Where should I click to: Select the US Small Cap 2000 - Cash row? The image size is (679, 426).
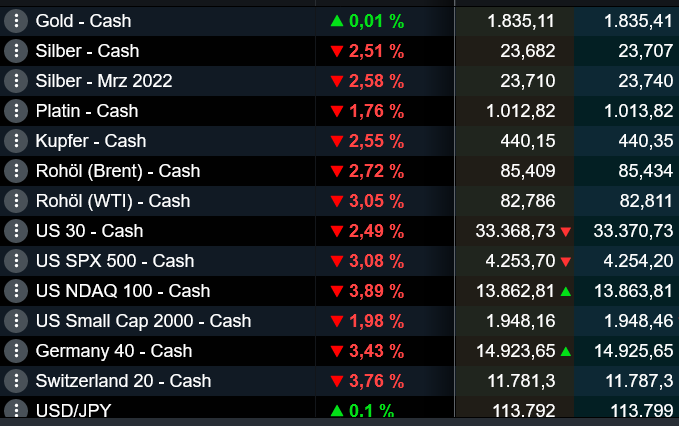(143, 321)
